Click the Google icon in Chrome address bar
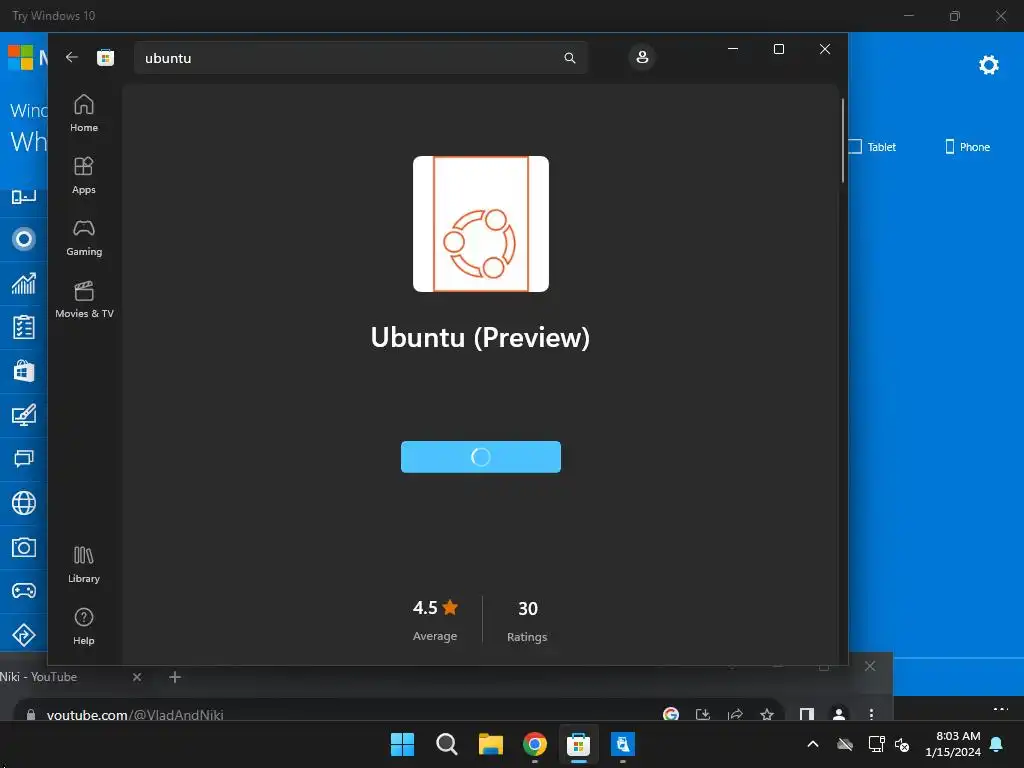The image size is (1024, 768). click(x=671, y=714)
